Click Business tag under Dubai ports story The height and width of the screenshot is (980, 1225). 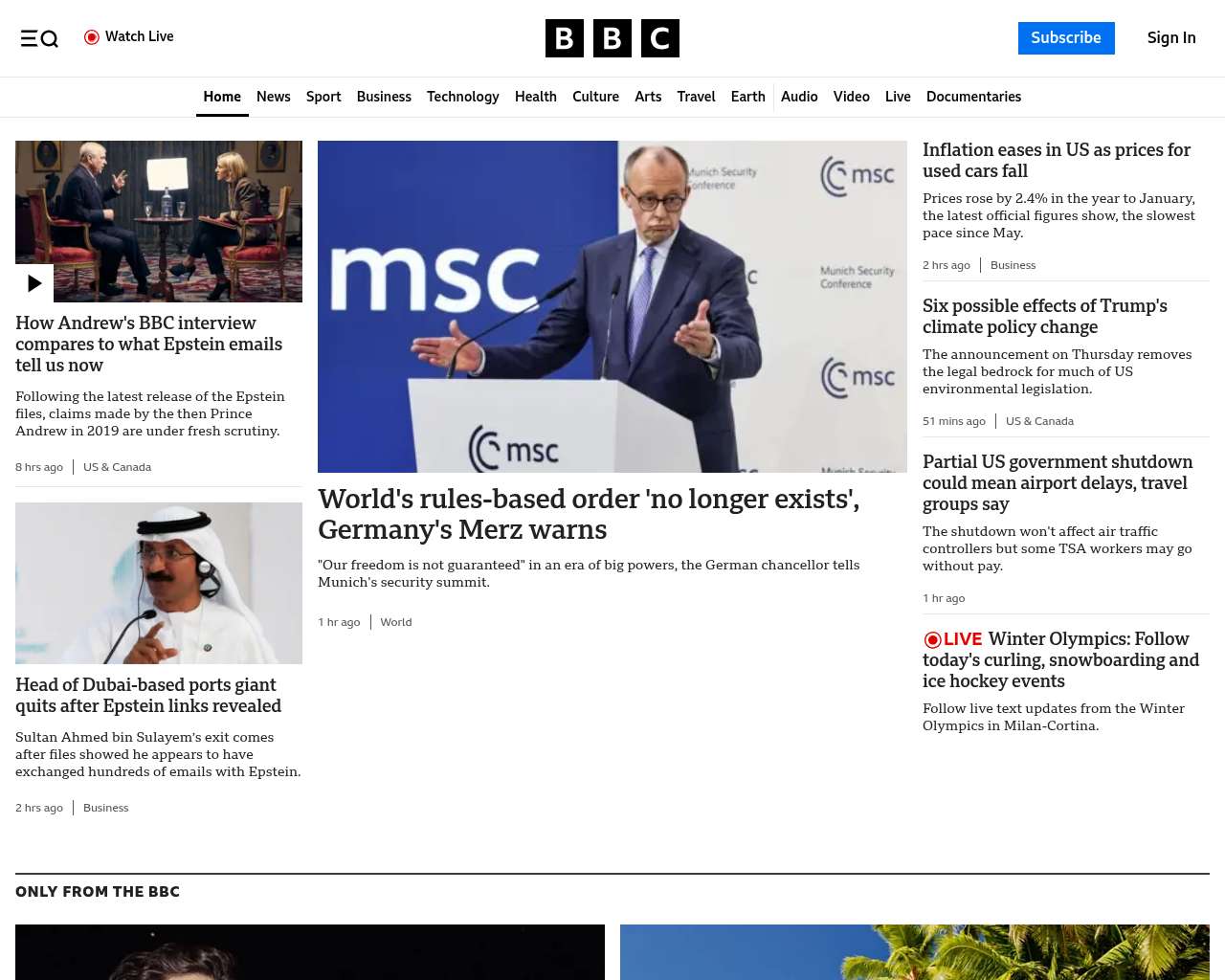[x=105, y=808]
